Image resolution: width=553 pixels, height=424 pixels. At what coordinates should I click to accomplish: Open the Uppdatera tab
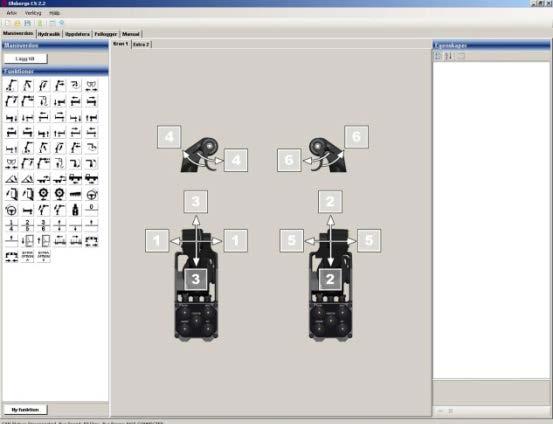click(78, 34)
